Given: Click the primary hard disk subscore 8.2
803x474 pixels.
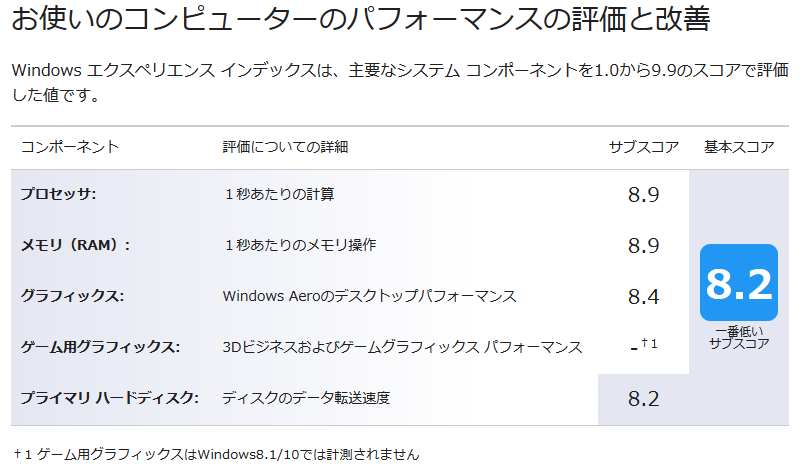Looking at the screenshot, I should point(643,399).
